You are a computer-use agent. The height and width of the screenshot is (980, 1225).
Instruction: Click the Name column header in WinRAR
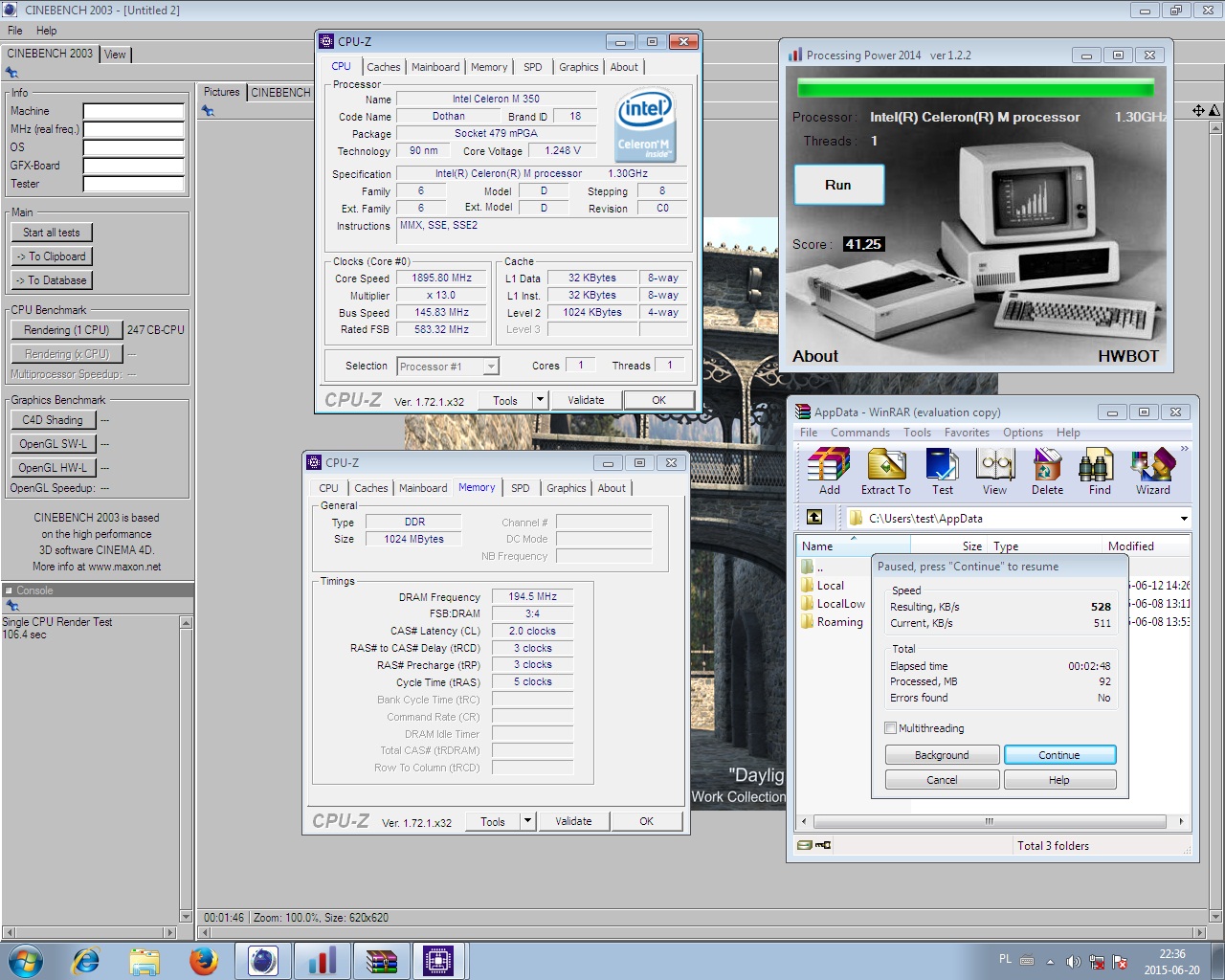[x=853, y=546]
